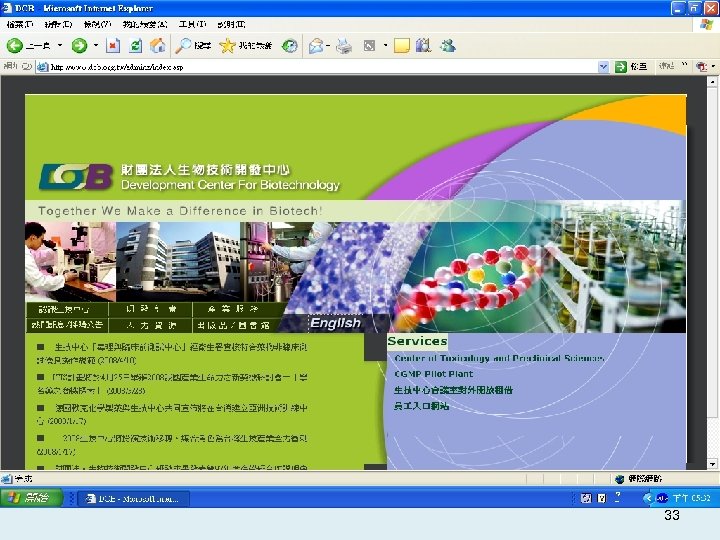Viewport: 720px width, 540px height.
Task: Click the first news item dated 2008/4/10
Action: click(x=172, y=354)
